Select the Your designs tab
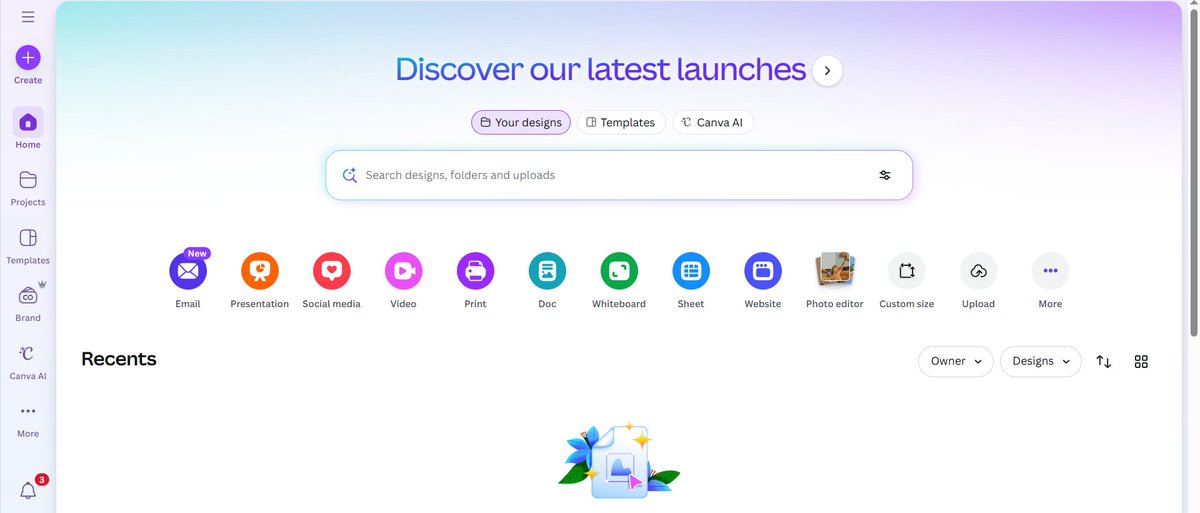Screen dimensions: 1200x513 coord(521,122)
